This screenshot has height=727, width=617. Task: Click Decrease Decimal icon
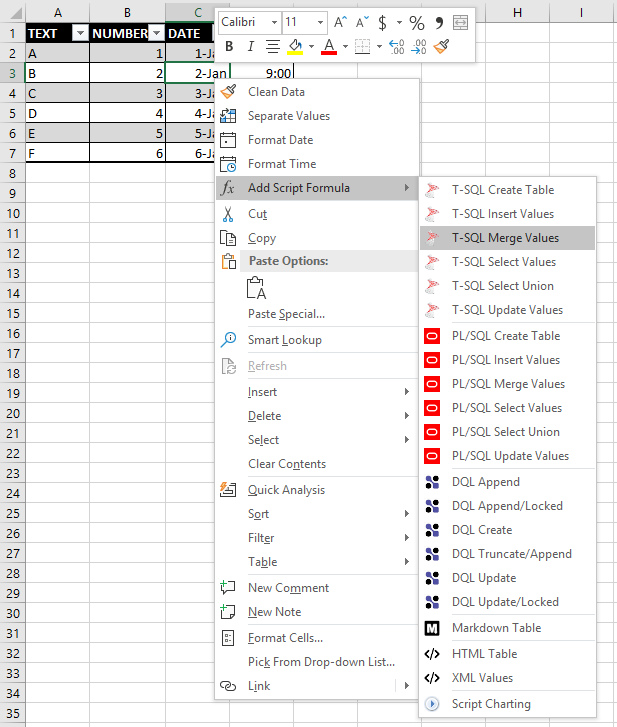(x=419, y=46)
